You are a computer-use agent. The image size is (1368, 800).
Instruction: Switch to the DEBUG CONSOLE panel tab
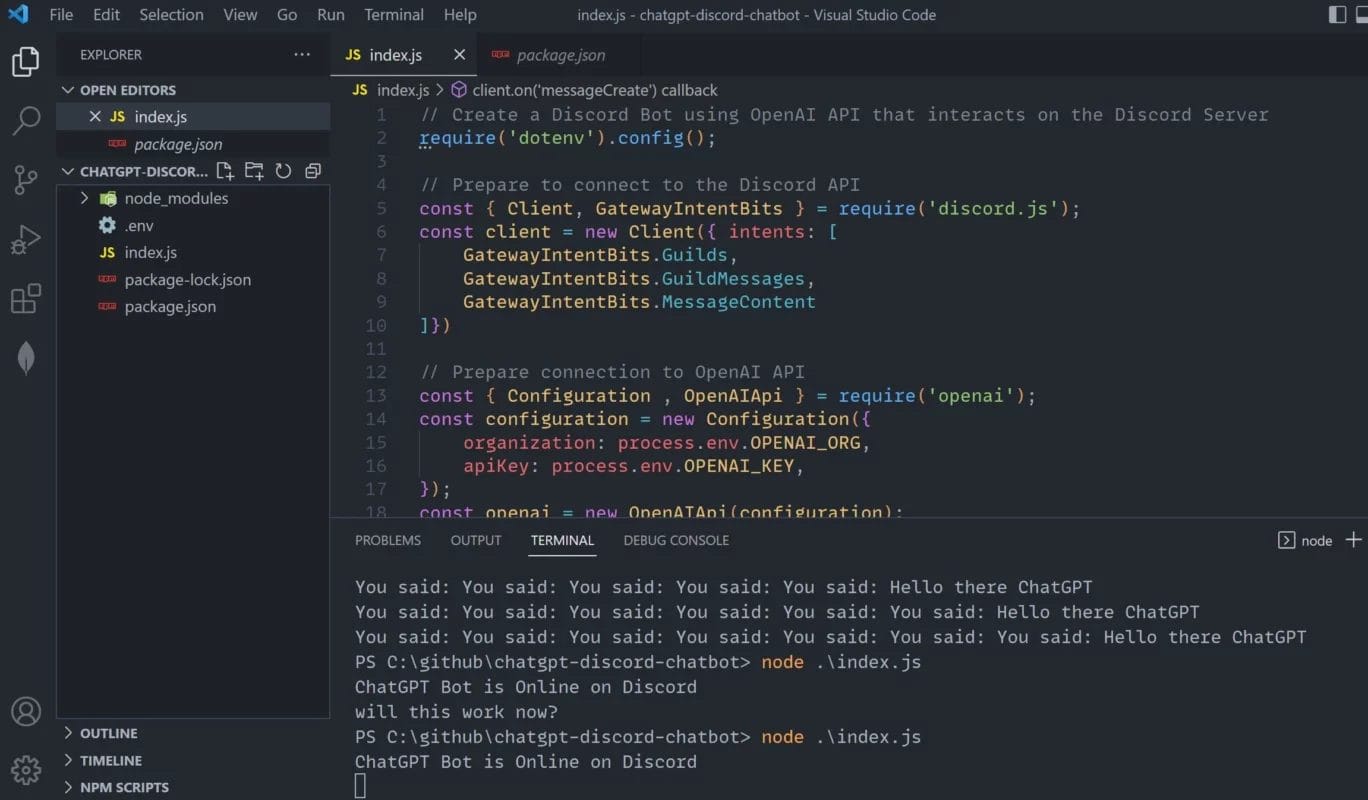click(x=676, y=540)
